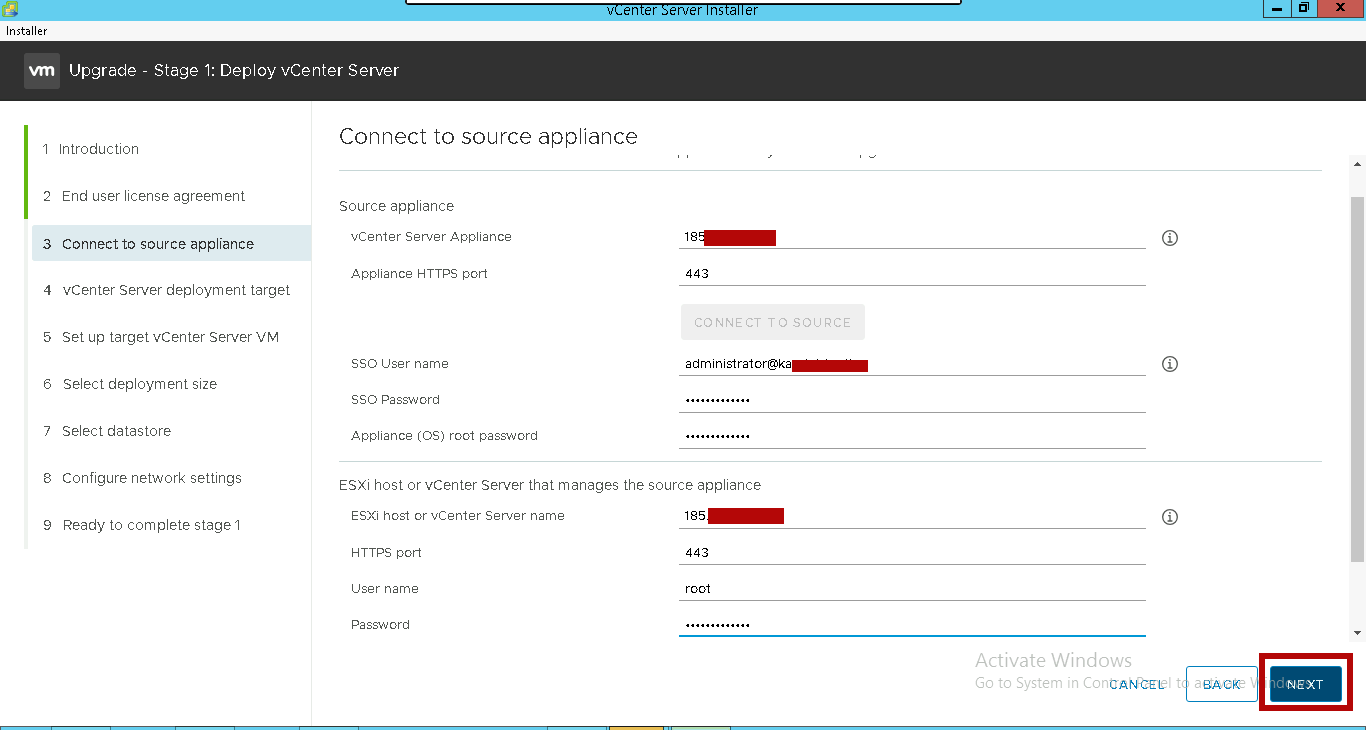
Task: Restore the installer window size
Action: click(1304, 8)
